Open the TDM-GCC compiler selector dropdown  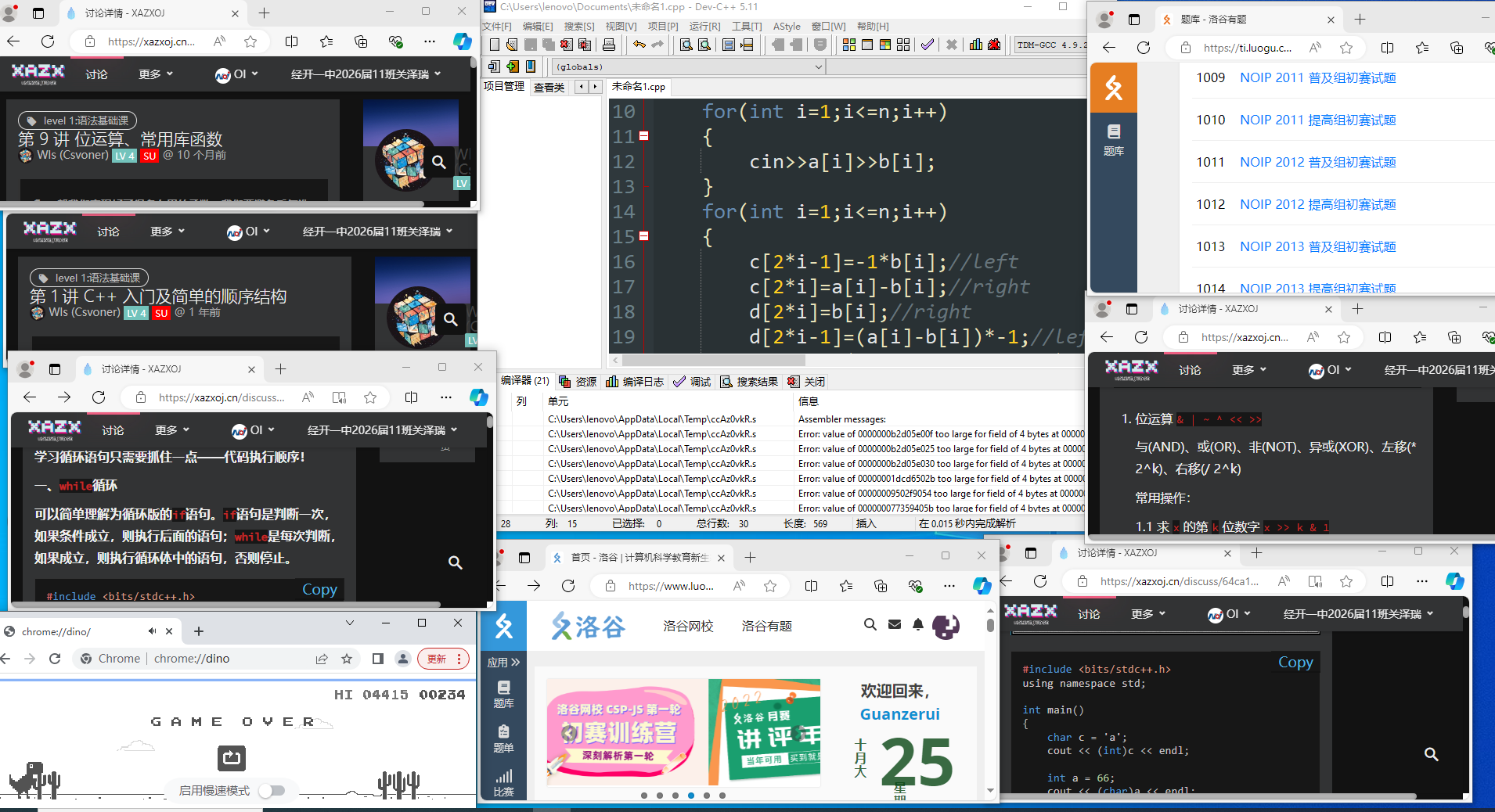point(1050,45)
